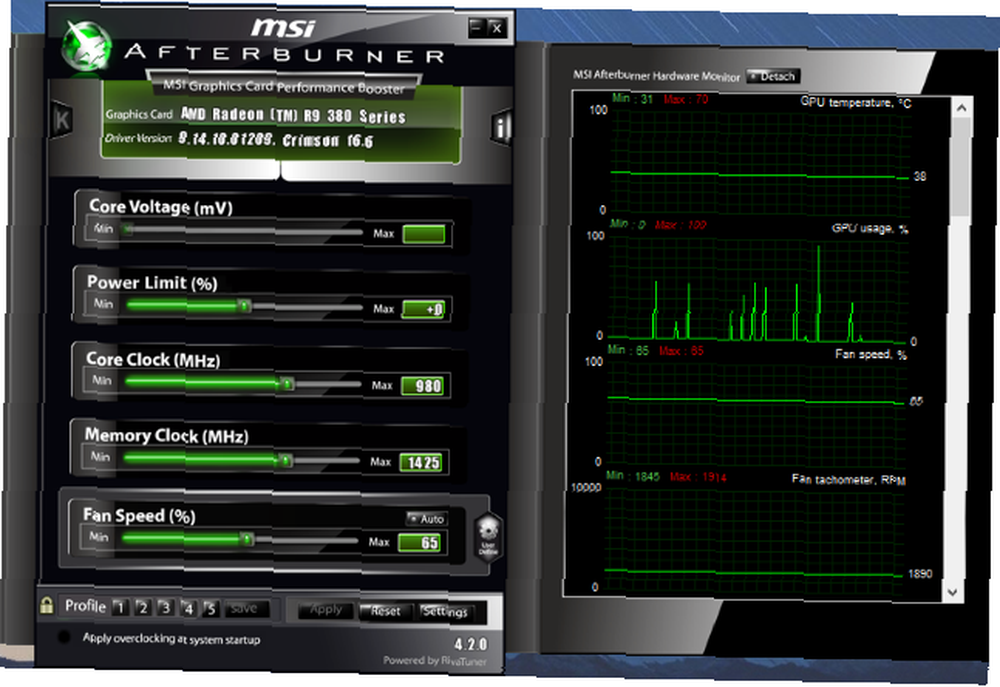Click the Core Voltage slider handle

(128, 230)
